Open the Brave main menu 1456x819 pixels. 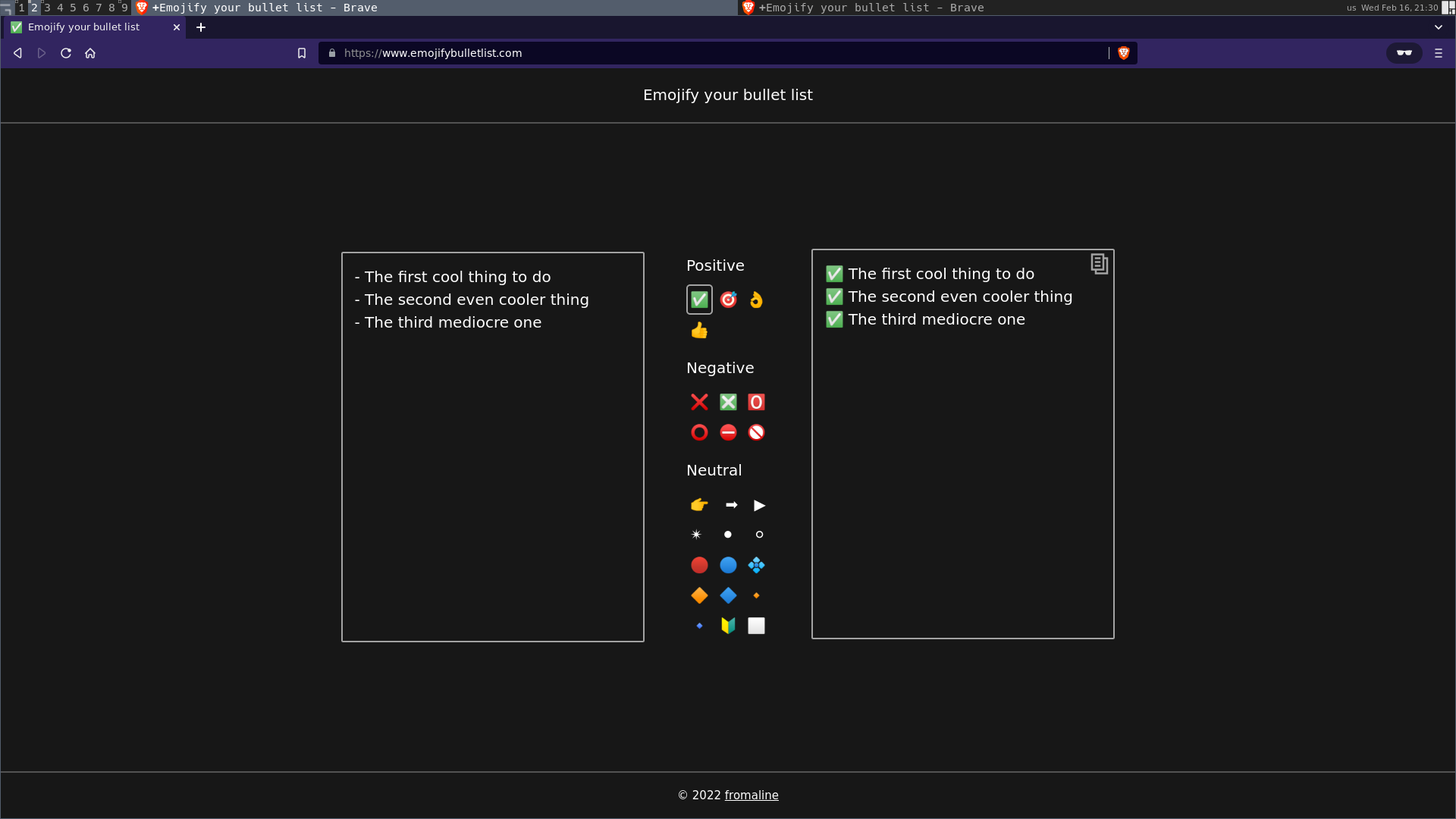pyautogui.click(x=1438, y=53)
